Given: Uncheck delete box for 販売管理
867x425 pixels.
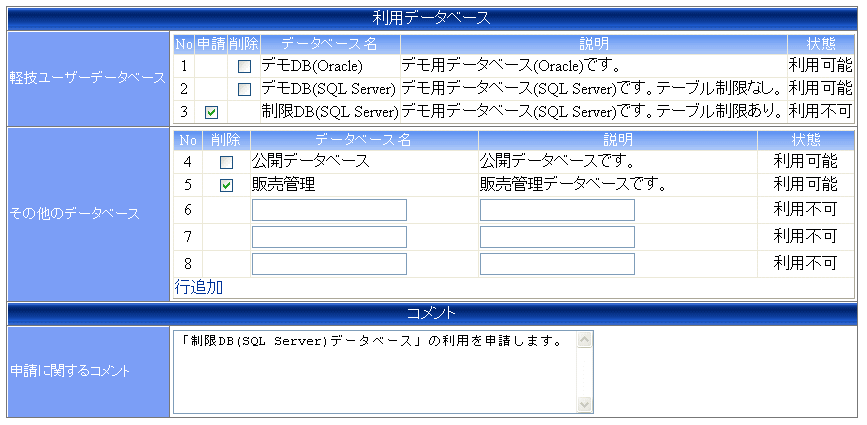Looking at the screenshot, I should (x=226, y=185).
